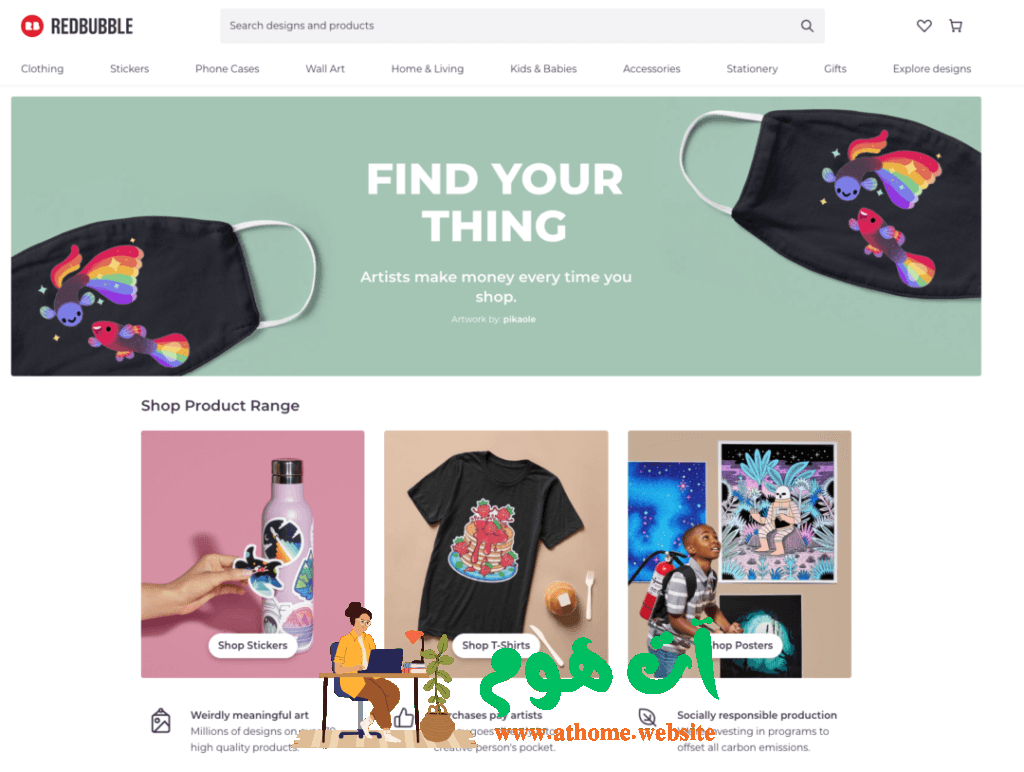
Task: Open the favorites heart icon
Action: click(924, 26)
